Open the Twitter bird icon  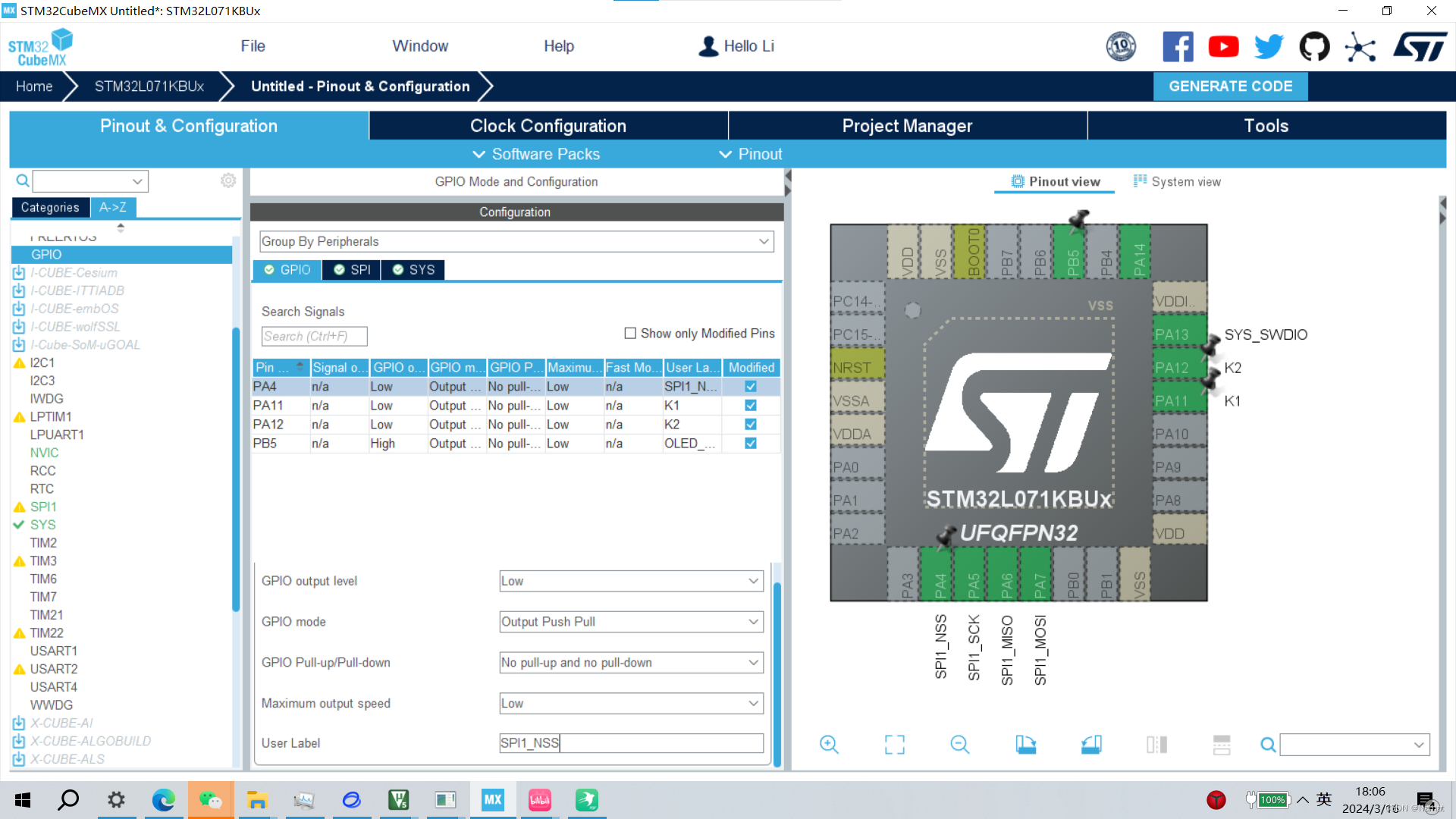tap(1269, 47)
